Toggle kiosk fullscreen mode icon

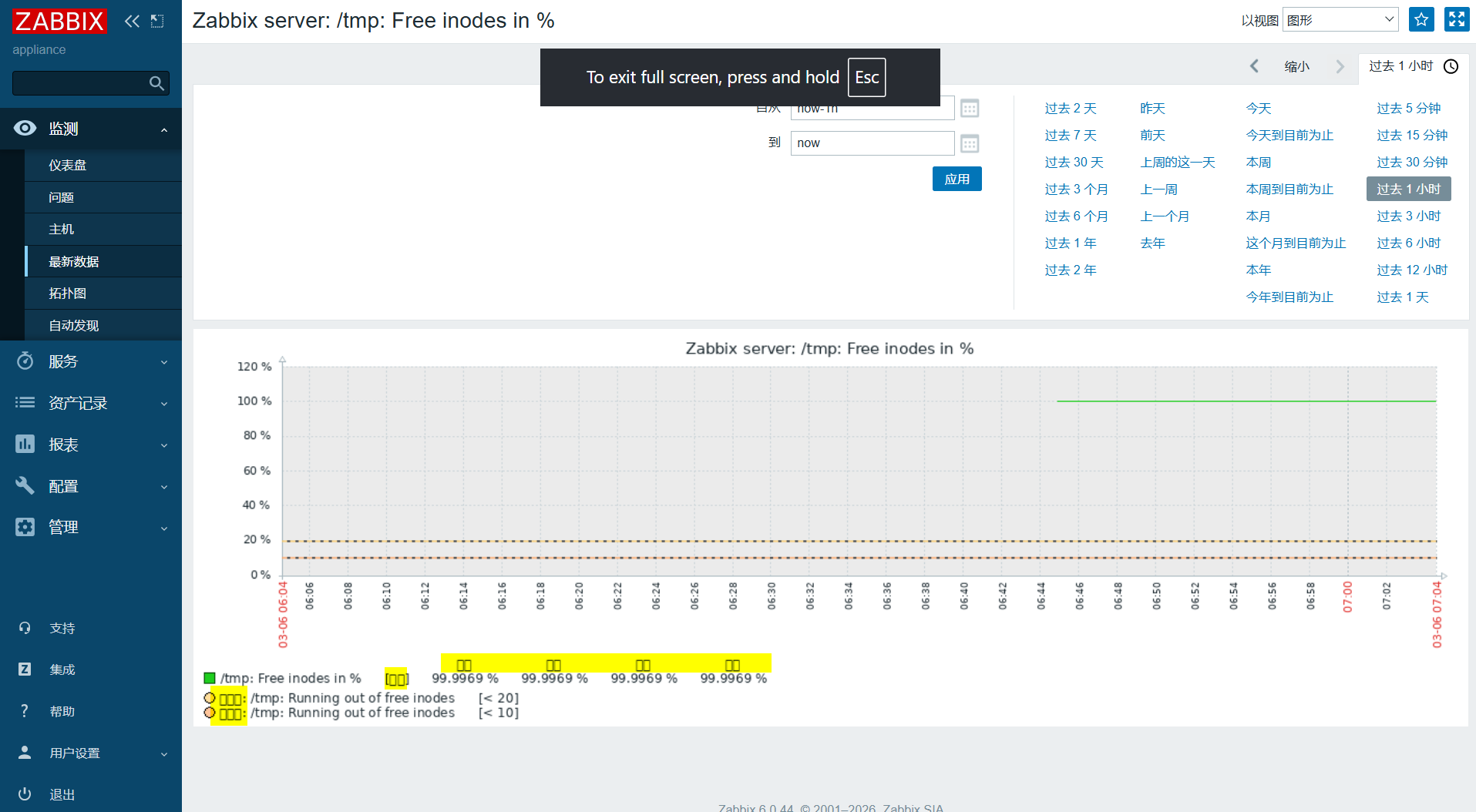[1456, 20]
